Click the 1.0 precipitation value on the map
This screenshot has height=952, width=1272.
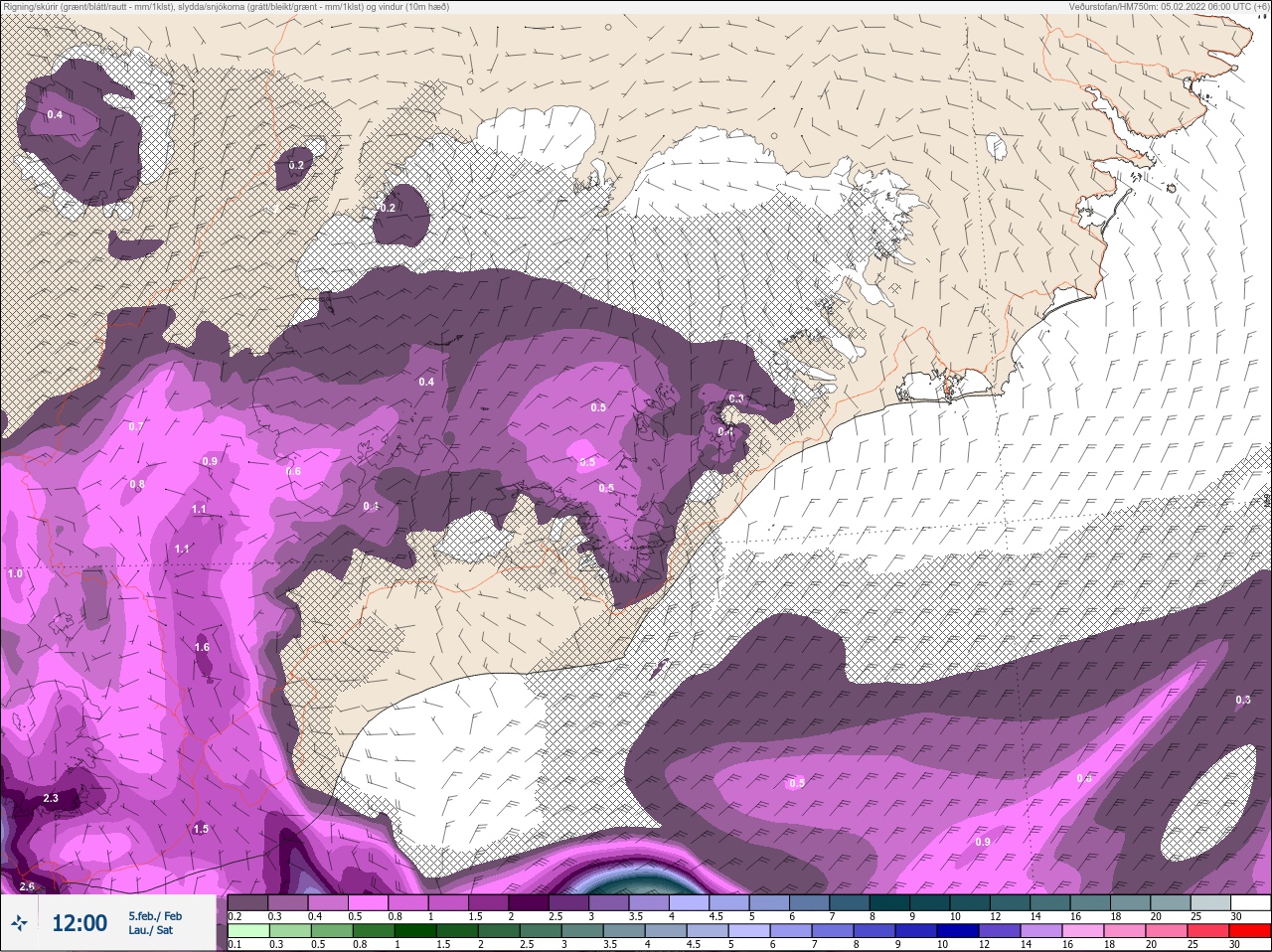15,573
